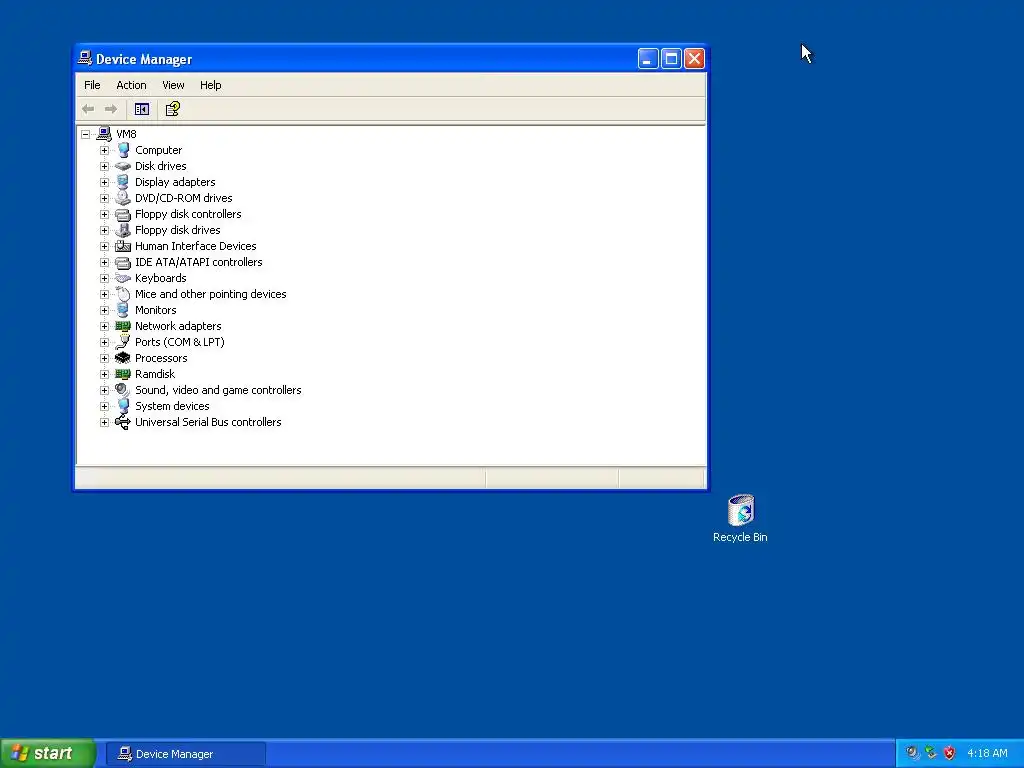Screen dimensions: 1024x768
Task: Select the "Sound, video and game controllers" label
Action: click(218, 390)
